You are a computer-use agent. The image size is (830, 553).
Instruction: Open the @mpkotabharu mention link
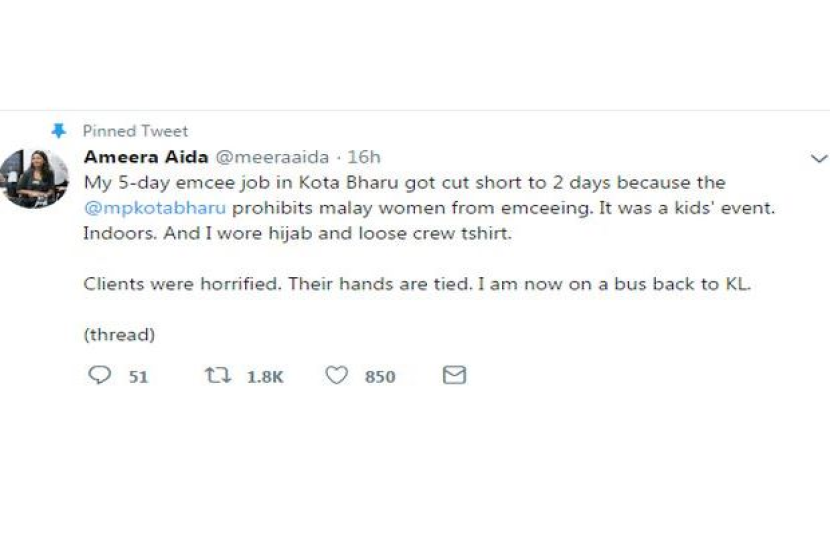click(148, 209)
